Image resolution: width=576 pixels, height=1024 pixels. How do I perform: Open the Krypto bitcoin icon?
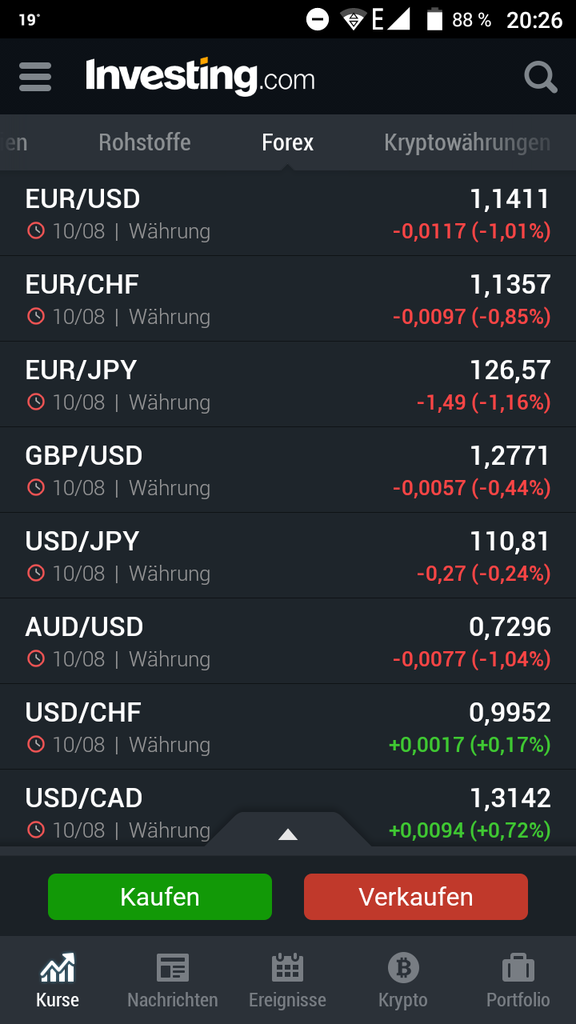click(403, 968)
